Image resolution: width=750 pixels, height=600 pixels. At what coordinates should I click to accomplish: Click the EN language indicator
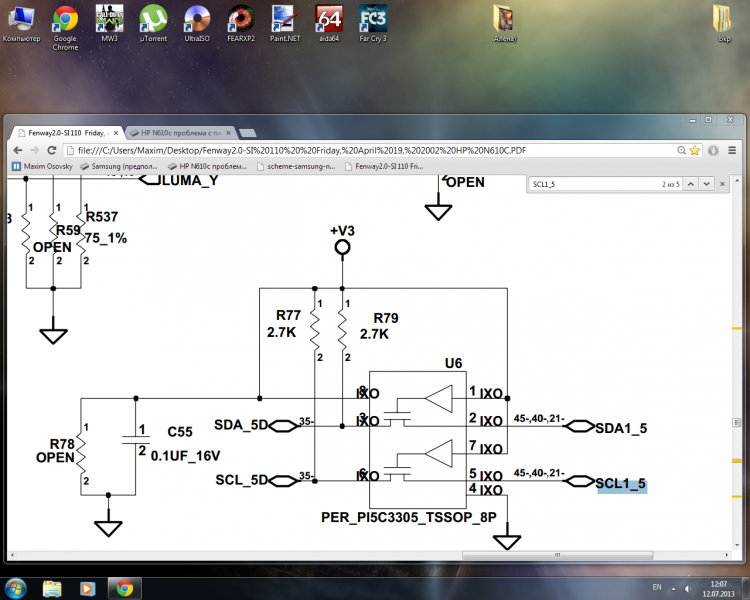[x=657, y=587]
